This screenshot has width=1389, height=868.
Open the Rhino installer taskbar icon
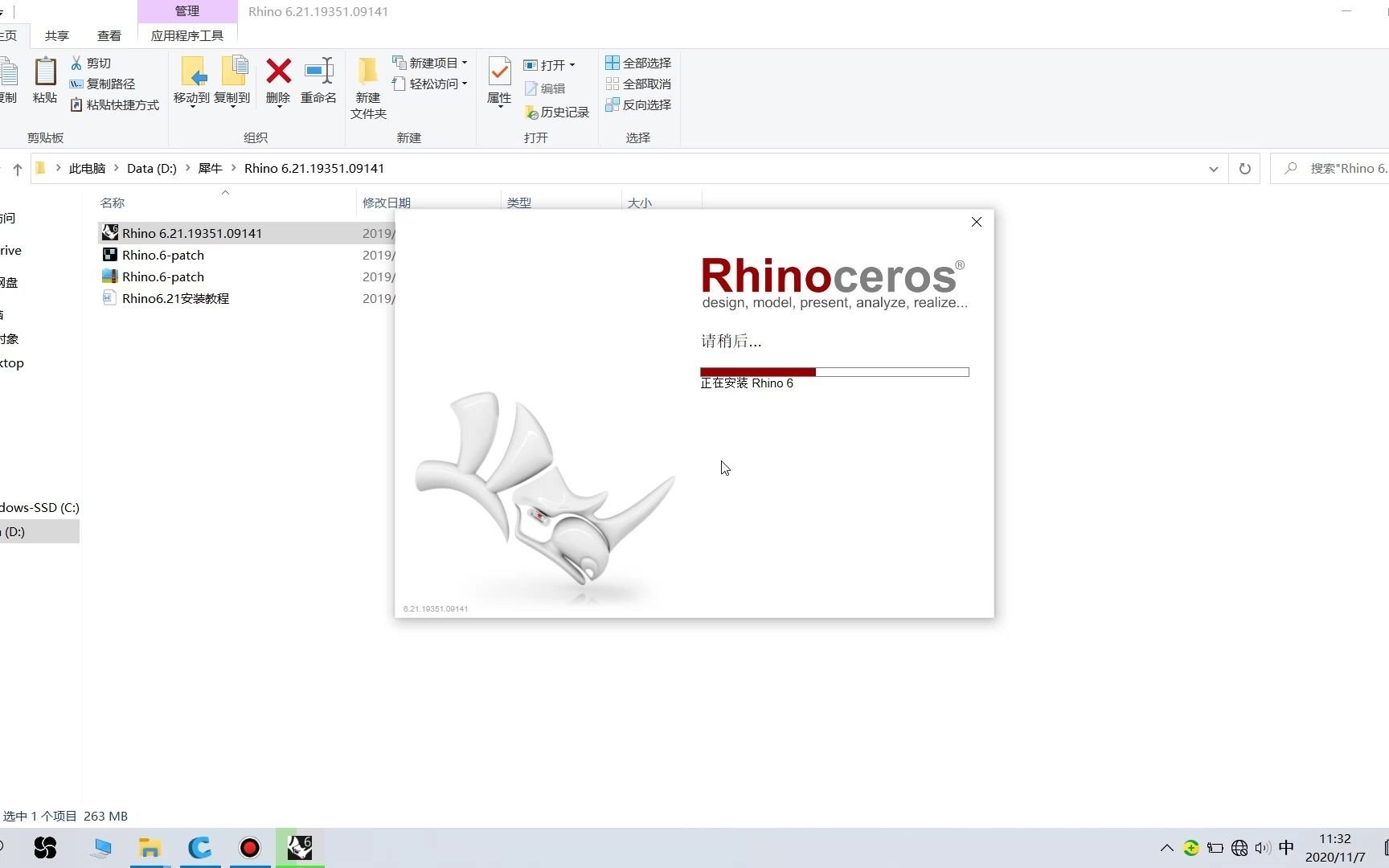click(300, 848)
